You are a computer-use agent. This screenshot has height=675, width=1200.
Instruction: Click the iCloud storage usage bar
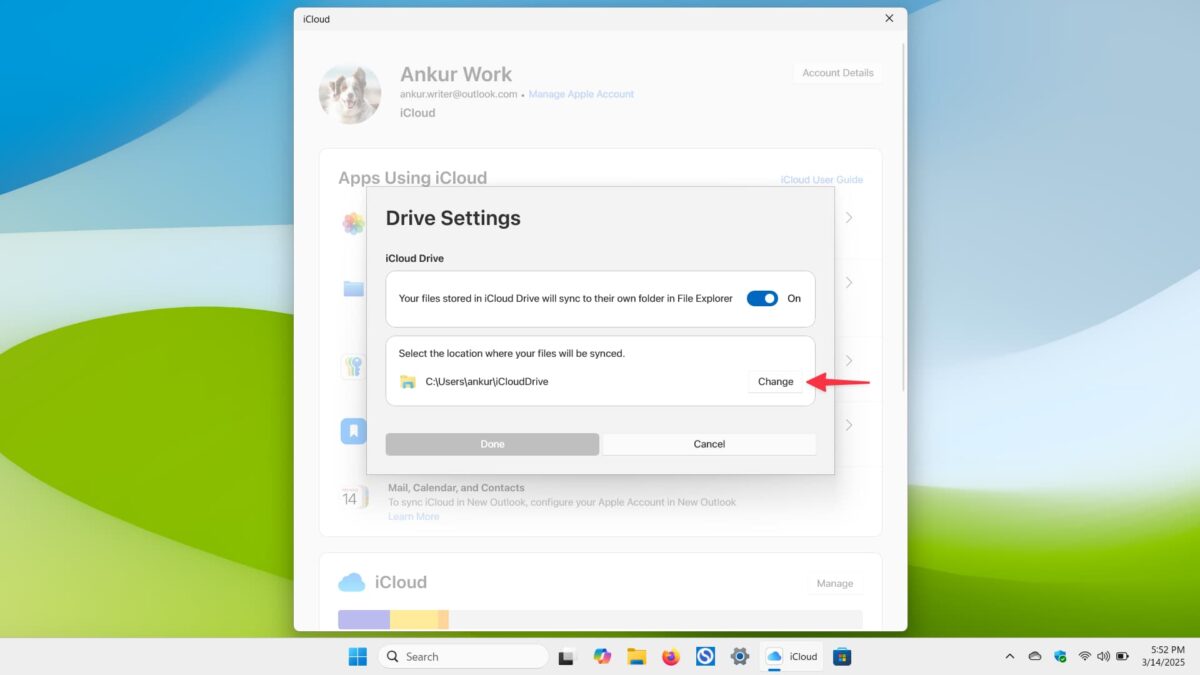pyautogui.click(x=600, y=620)
